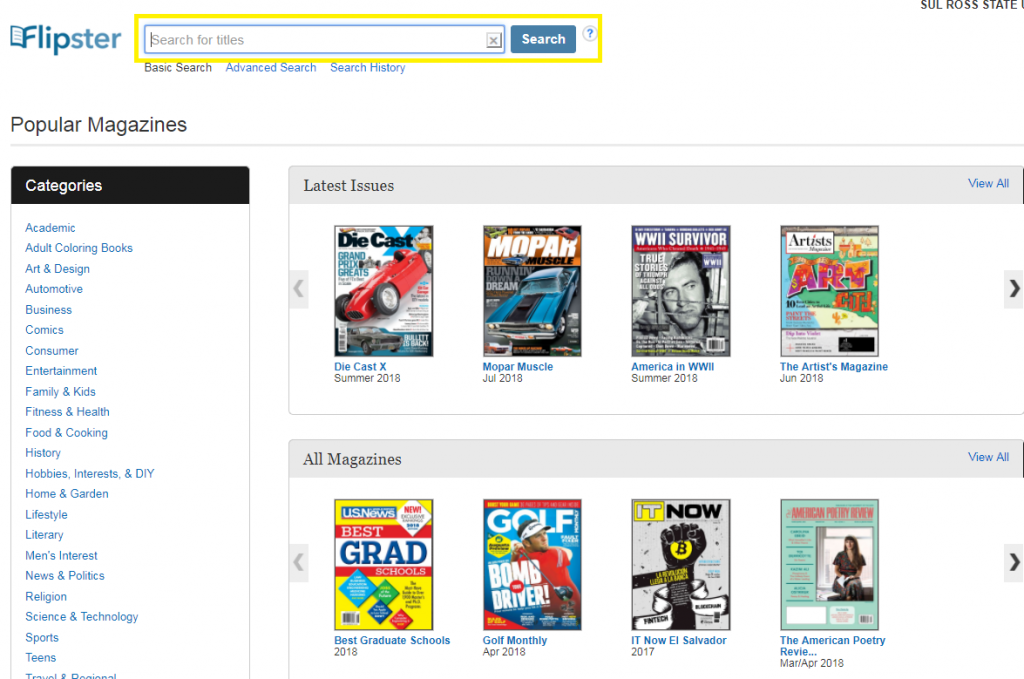Open the Golf Monthly cover thumbnail

pyautogui.click(x=532, y=565)
